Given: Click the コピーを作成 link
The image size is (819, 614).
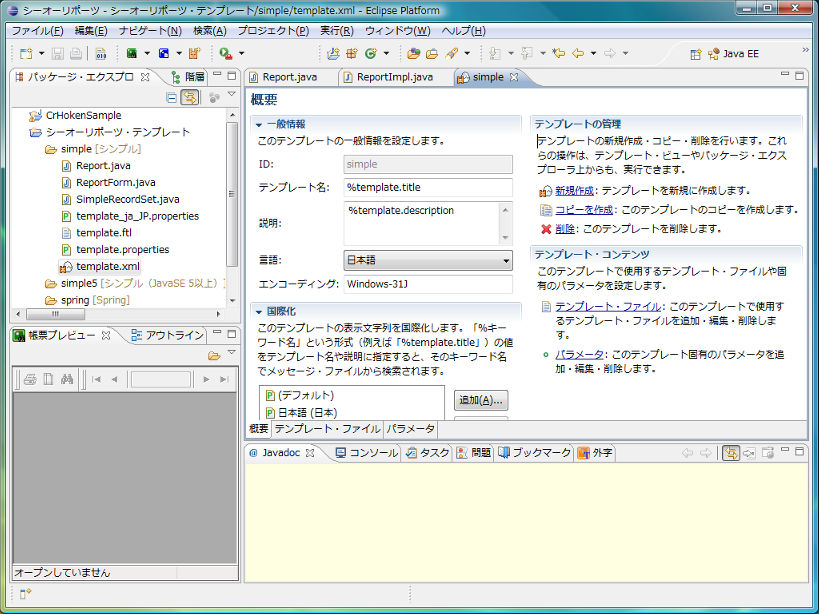Looking at the screenshot, I should click(584, 210).
